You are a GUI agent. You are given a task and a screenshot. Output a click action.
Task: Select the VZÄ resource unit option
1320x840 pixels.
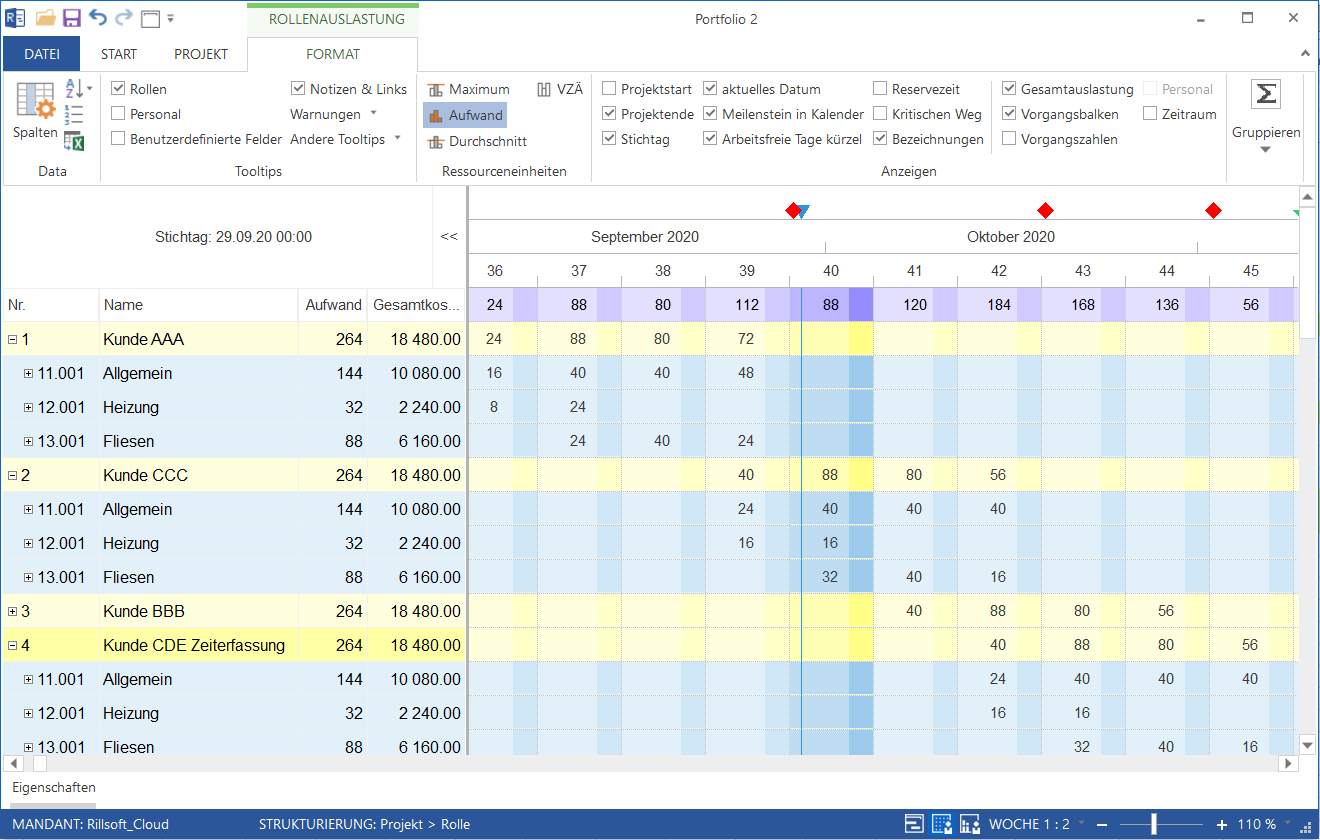pos(560,89)
